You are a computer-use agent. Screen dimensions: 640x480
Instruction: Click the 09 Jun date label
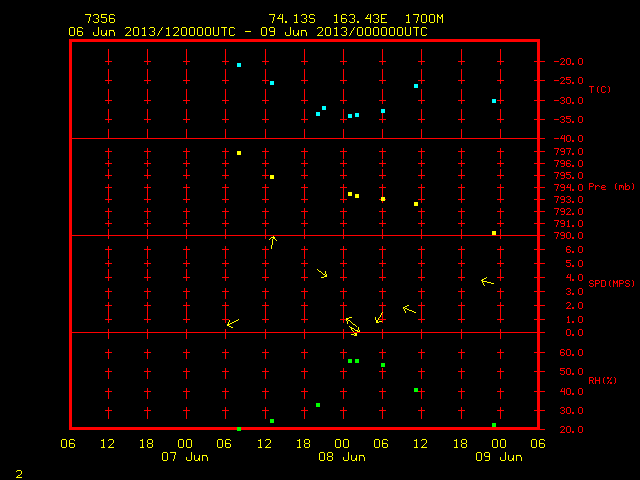click(499, 457)
